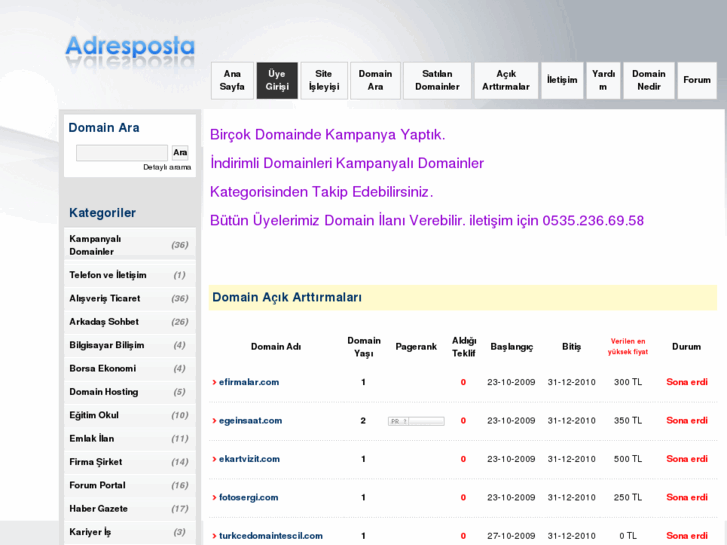Open the Üye Girişi menu tab

pyautogui.click(x=277, y=80)
